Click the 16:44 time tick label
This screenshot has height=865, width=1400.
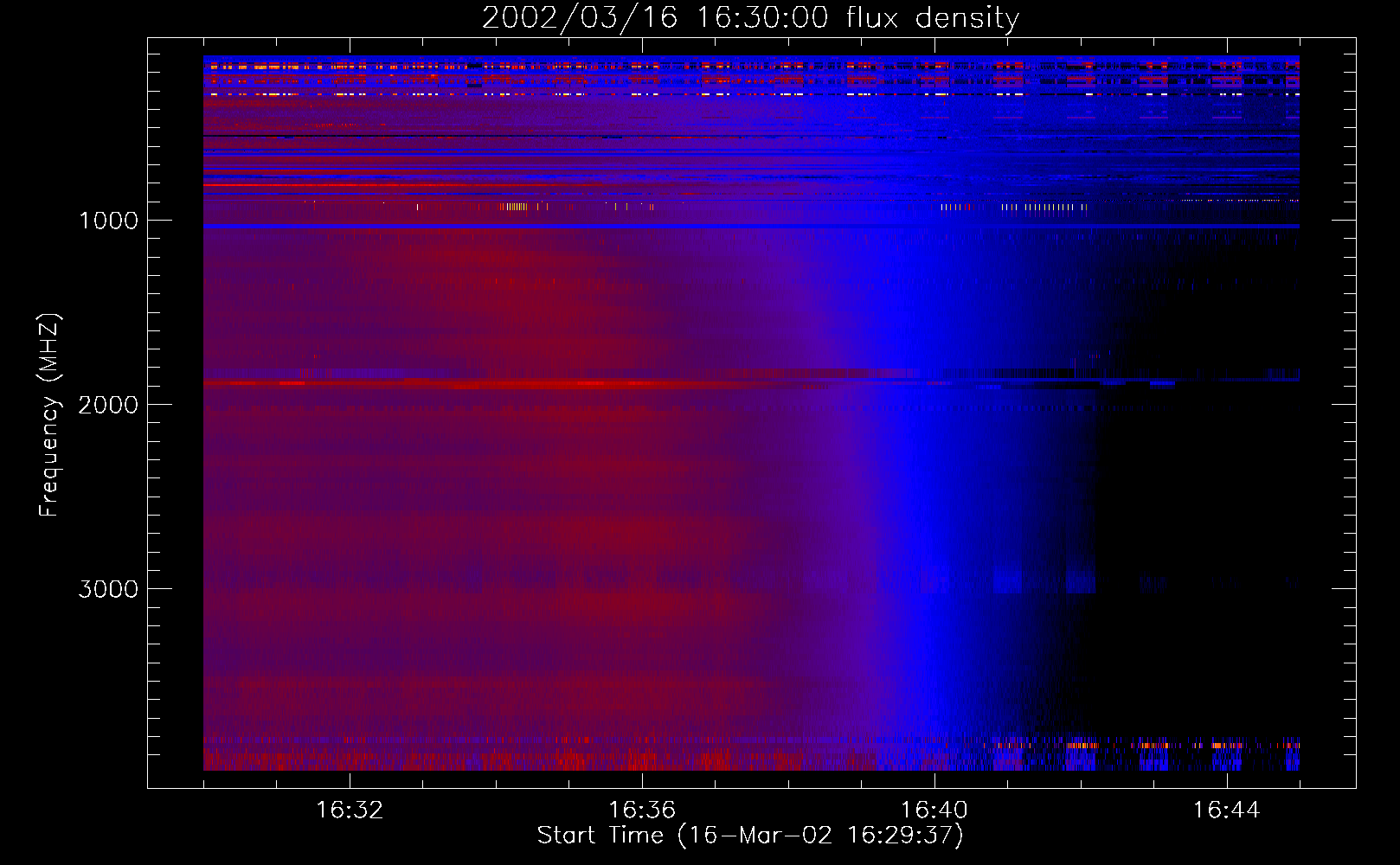[1227, 811]
